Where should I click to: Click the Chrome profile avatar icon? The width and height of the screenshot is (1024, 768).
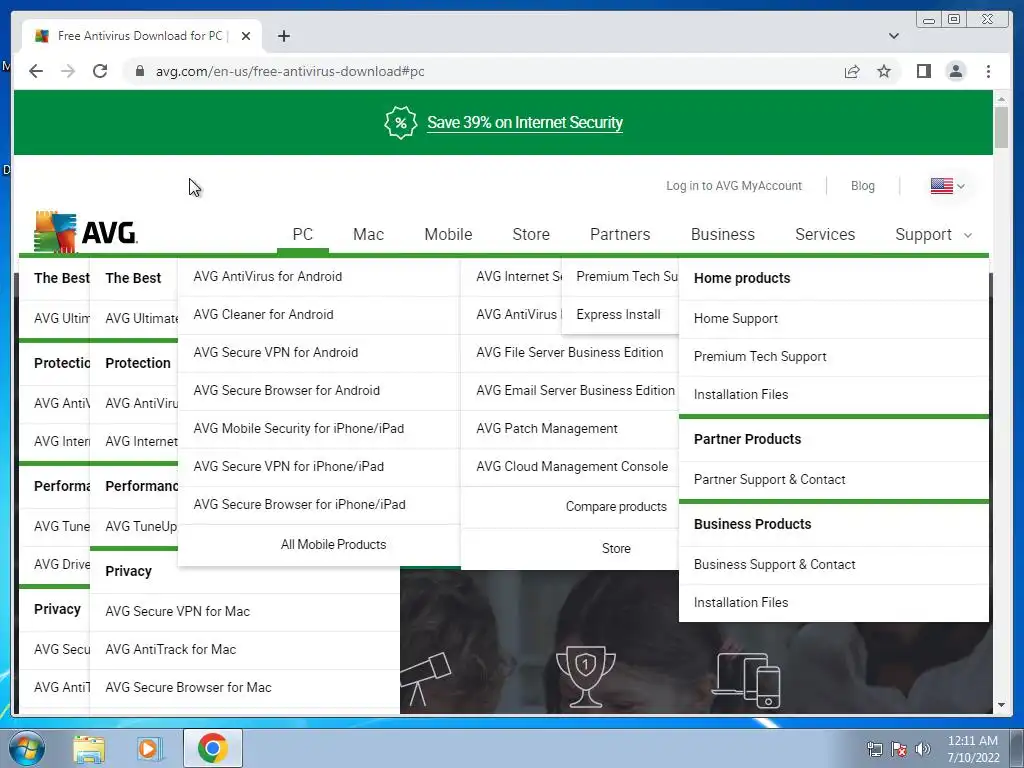click(955, 71)
